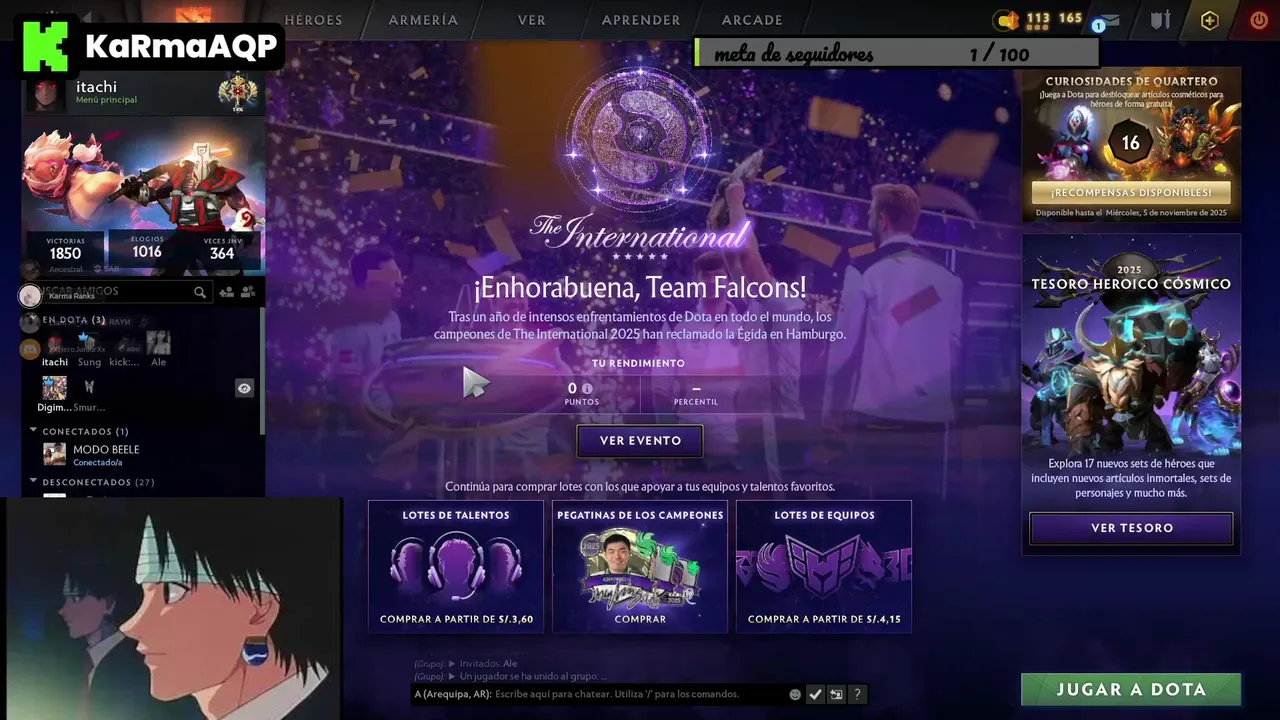Click the Kick logo overlay

(x=45, y=47)
